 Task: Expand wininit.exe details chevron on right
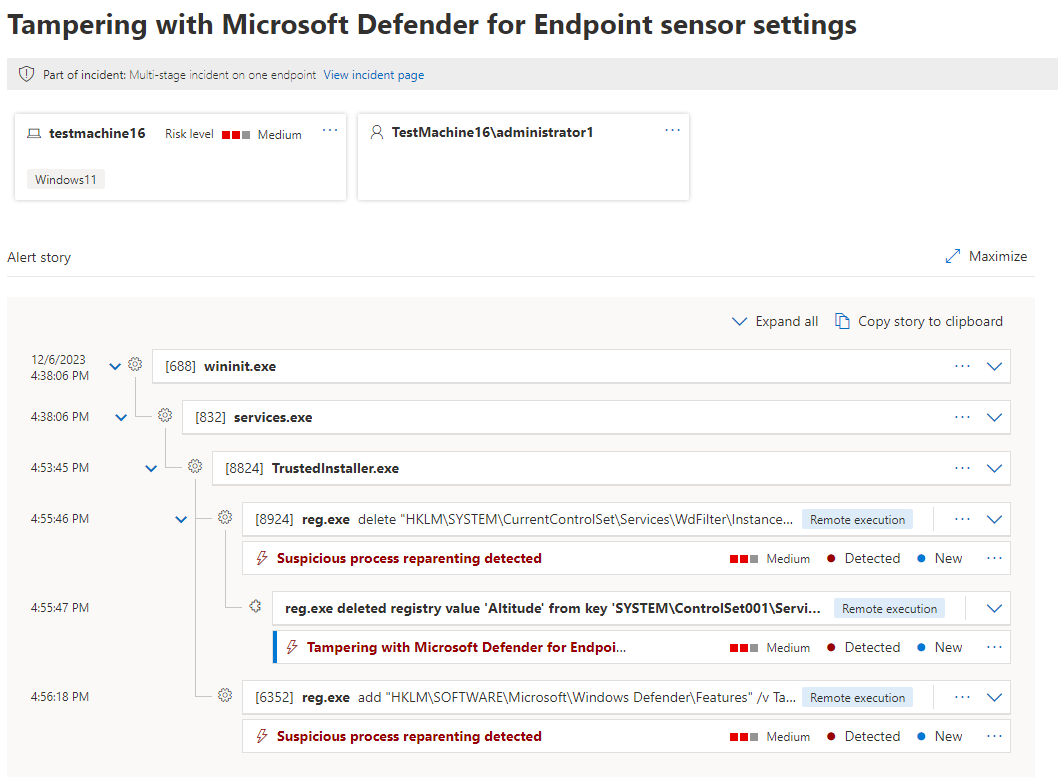pyautogui.click(x=994, y=366)
